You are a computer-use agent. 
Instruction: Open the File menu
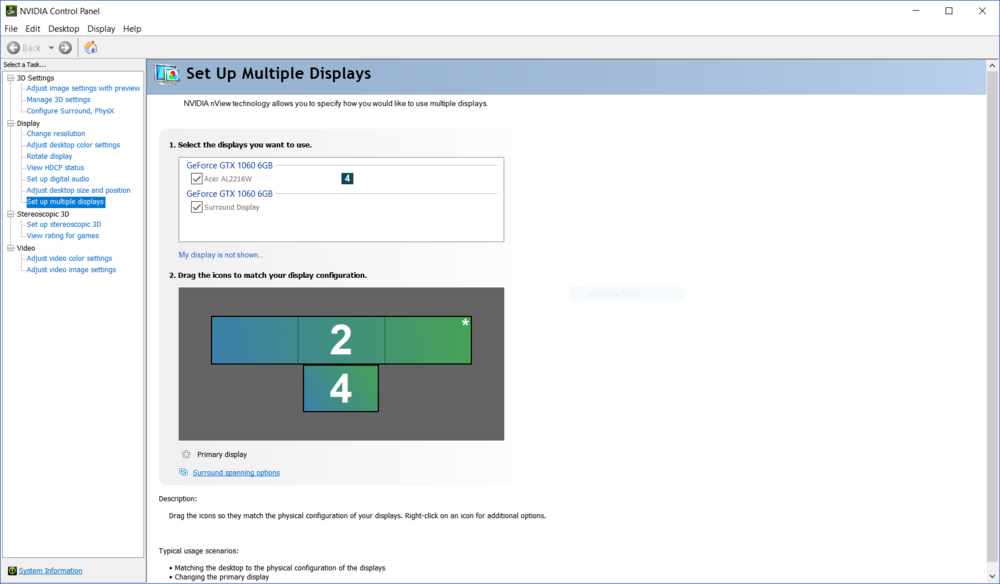click(11, 29)
